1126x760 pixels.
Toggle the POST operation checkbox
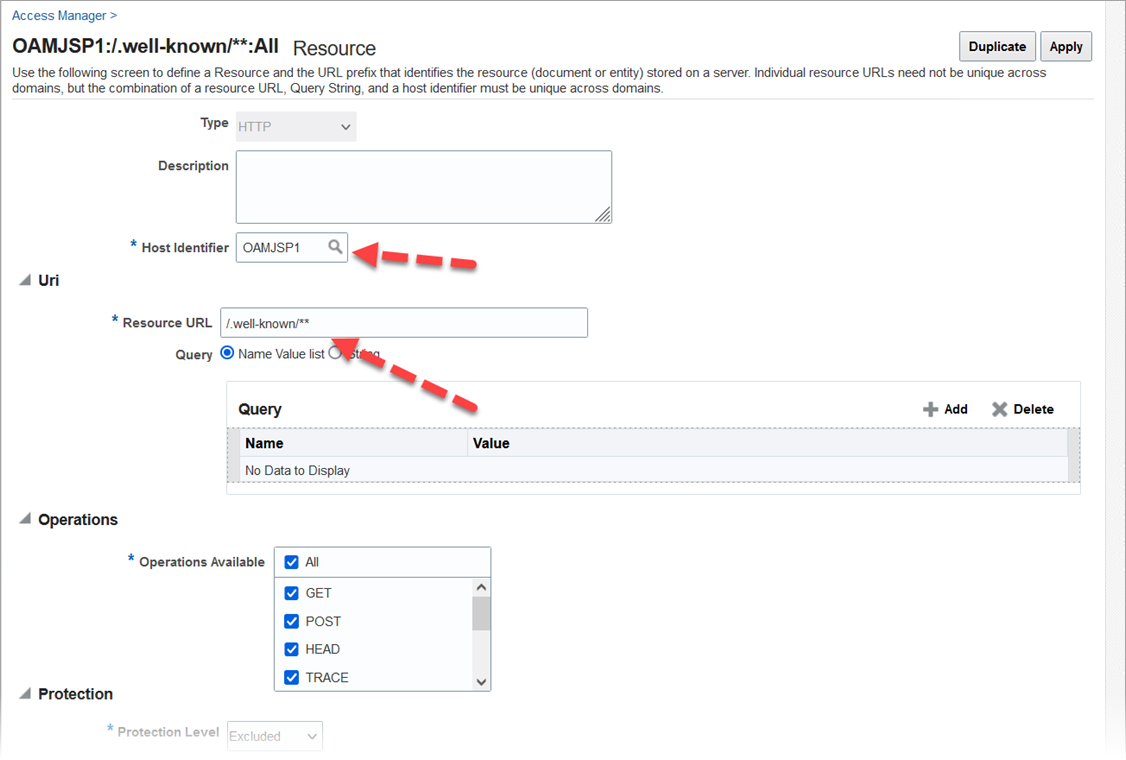click(x=292, y=621)
